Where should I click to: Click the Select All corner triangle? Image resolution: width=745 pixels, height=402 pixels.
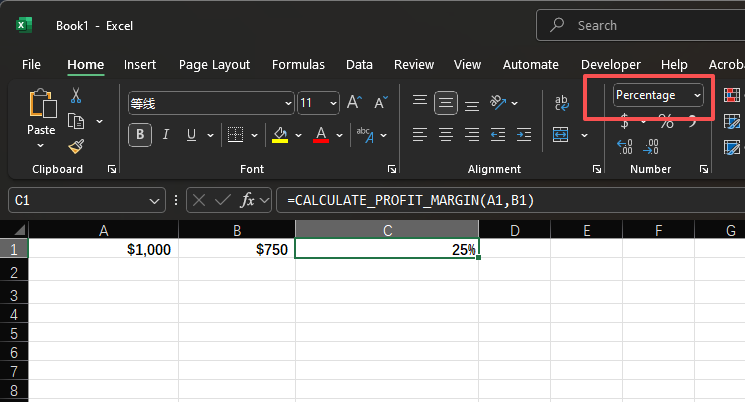click(x=19, y=230)
